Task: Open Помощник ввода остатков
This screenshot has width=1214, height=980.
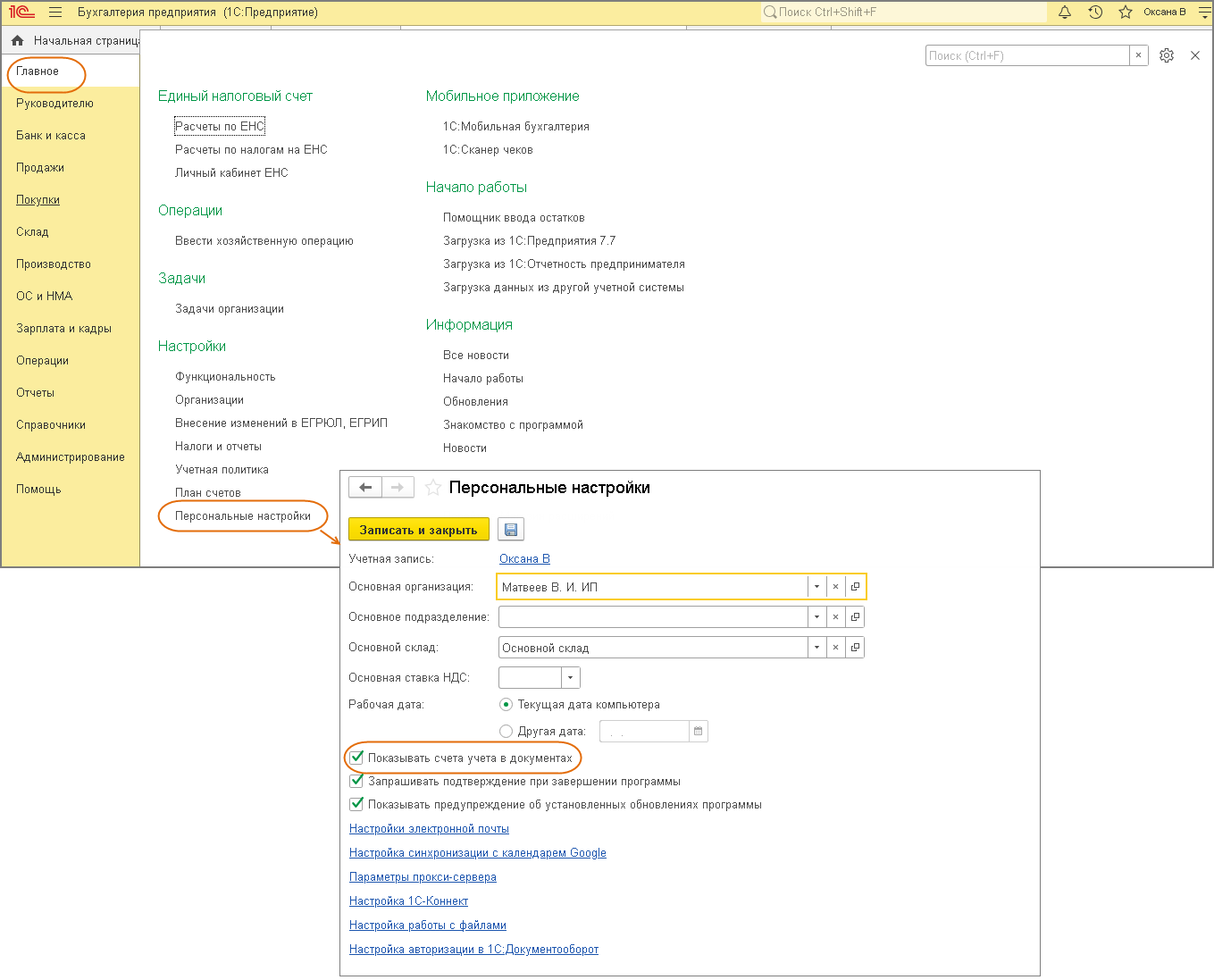Action: (x=514, y=218)
